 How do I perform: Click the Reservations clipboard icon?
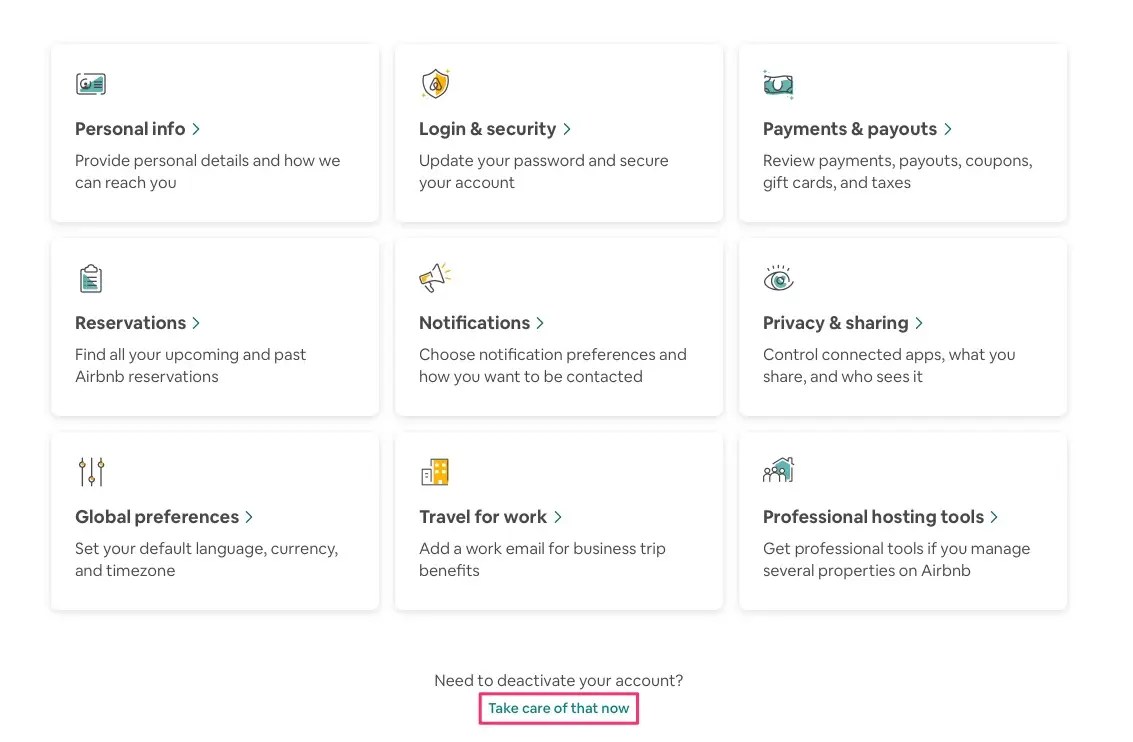90,278
